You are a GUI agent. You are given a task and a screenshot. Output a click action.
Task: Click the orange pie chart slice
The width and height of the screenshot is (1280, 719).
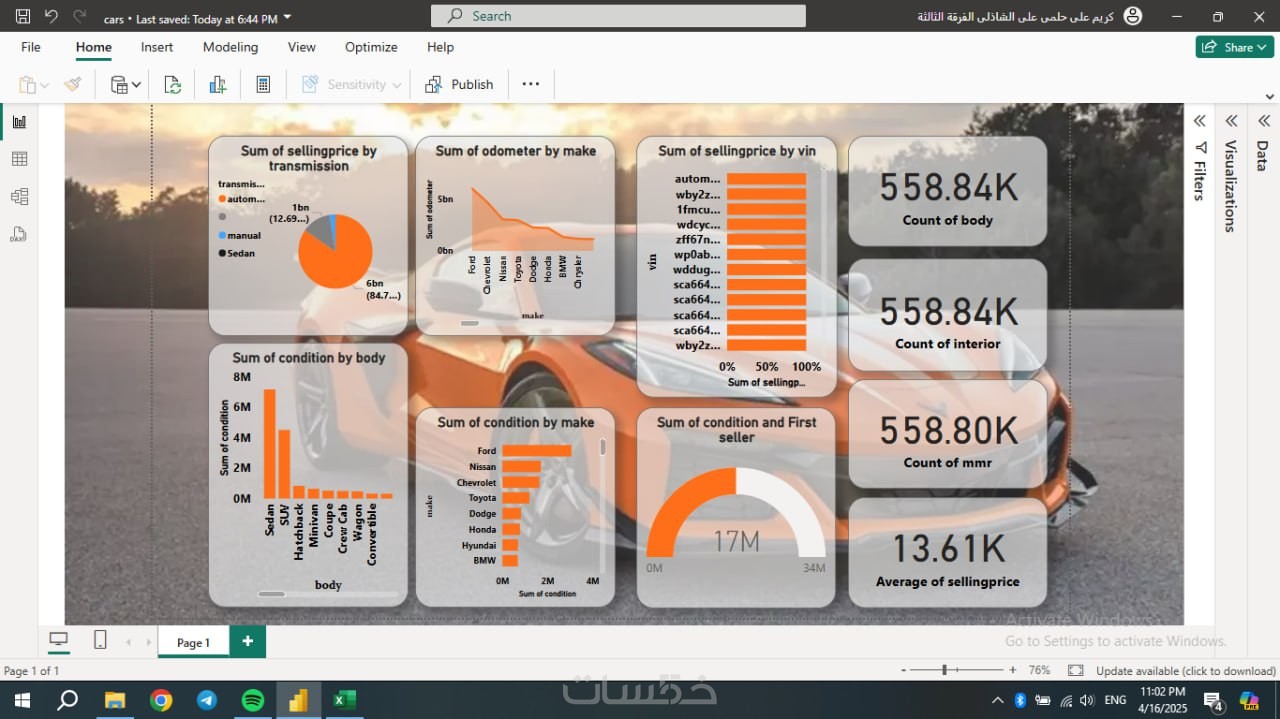pyautogui.click(x=335, y=253)
